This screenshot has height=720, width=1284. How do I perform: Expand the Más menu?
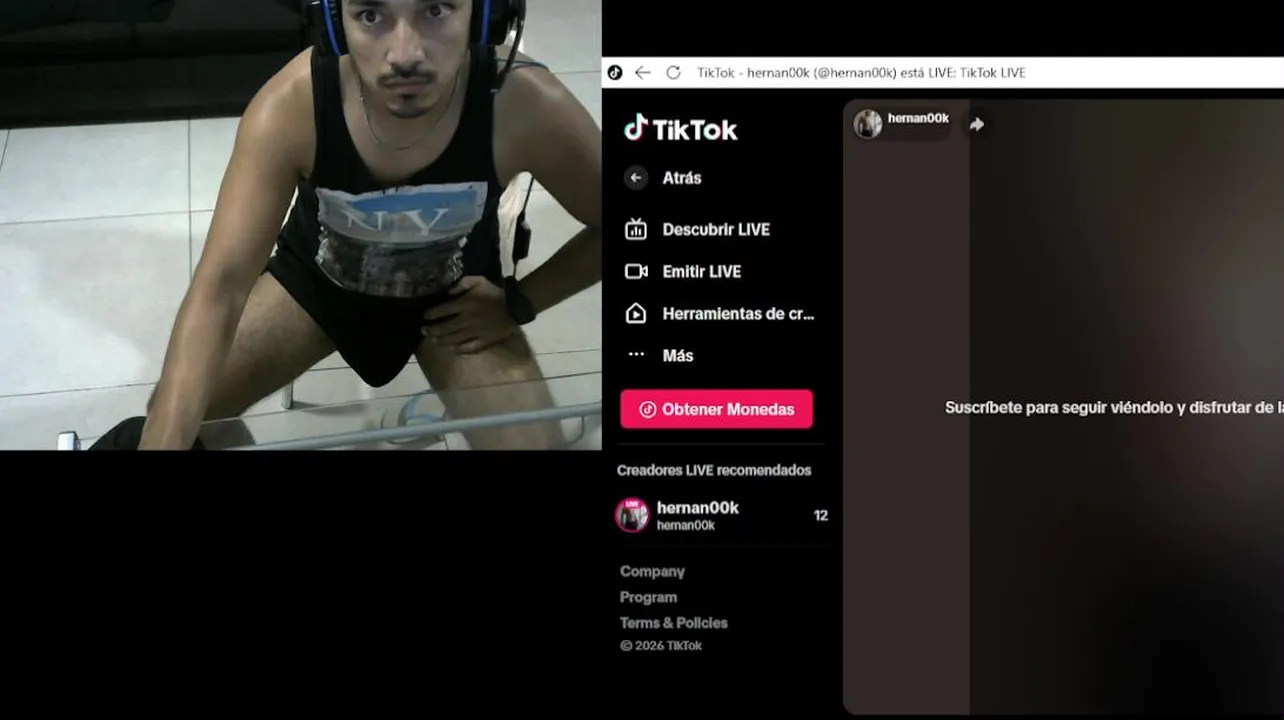point(678,355)
